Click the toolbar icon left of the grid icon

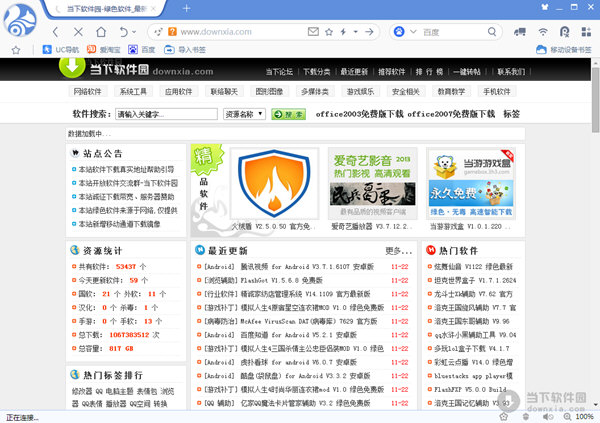[564, 32]
